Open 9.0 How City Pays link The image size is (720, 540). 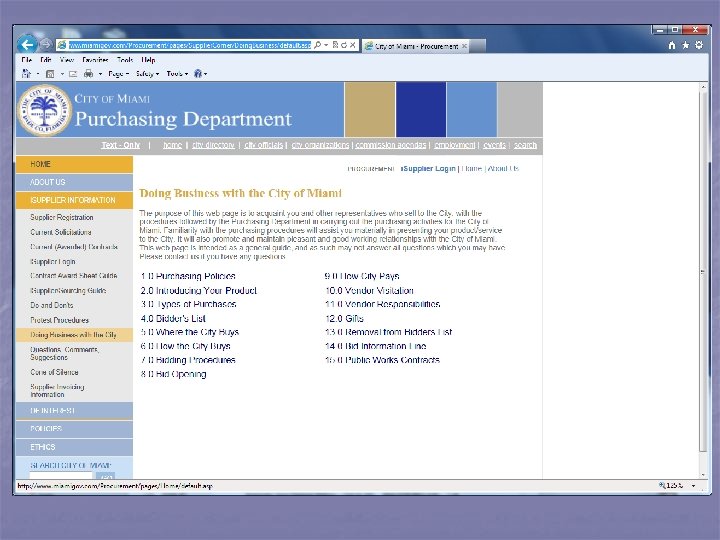pos(362,276)
